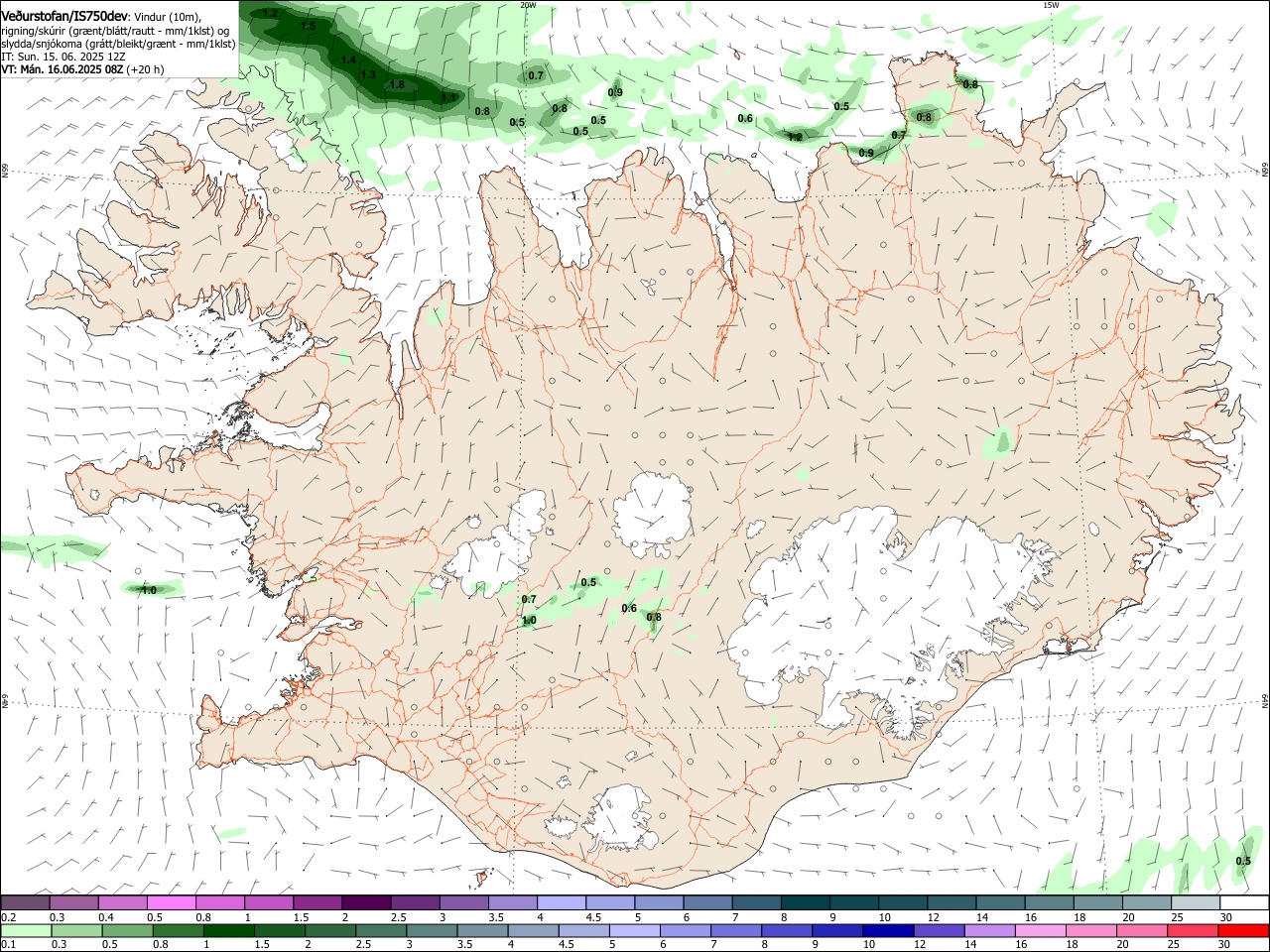The width and height of the screenshot is (1270, 952).
Task: Pick the light lavender swatch between 4 and 4.5, top row
Action: (560, 902)
